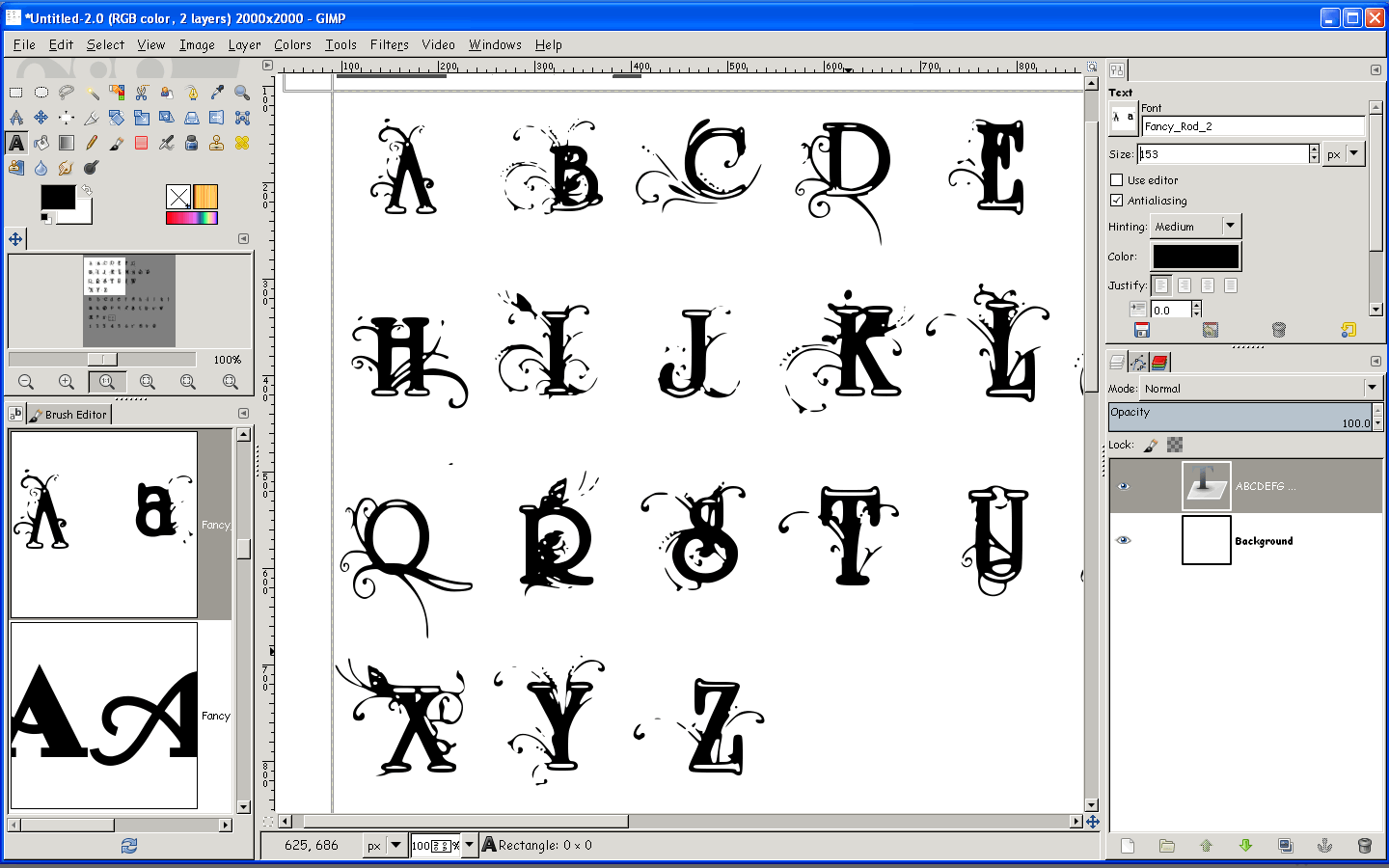Select the Measure compass tool
1389x868 pixels.
coord(16,118)
